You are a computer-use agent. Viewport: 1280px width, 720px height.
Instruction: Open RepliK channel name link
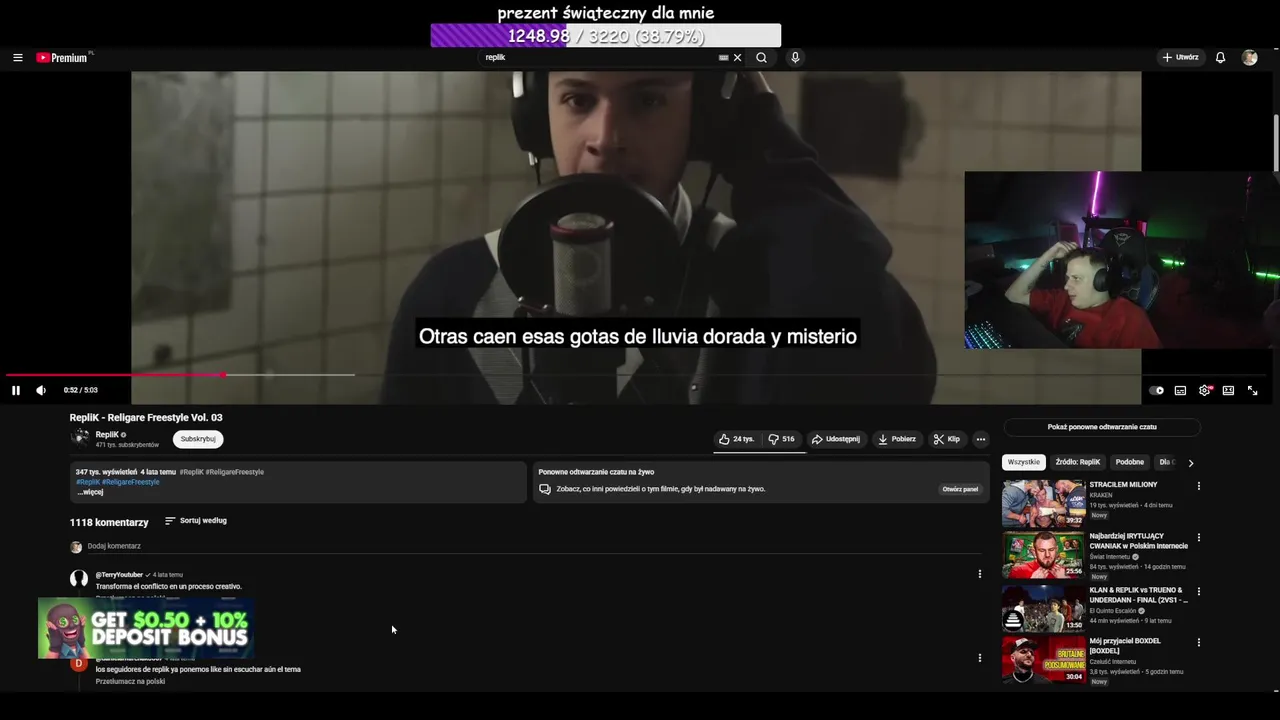pos(108,435)
